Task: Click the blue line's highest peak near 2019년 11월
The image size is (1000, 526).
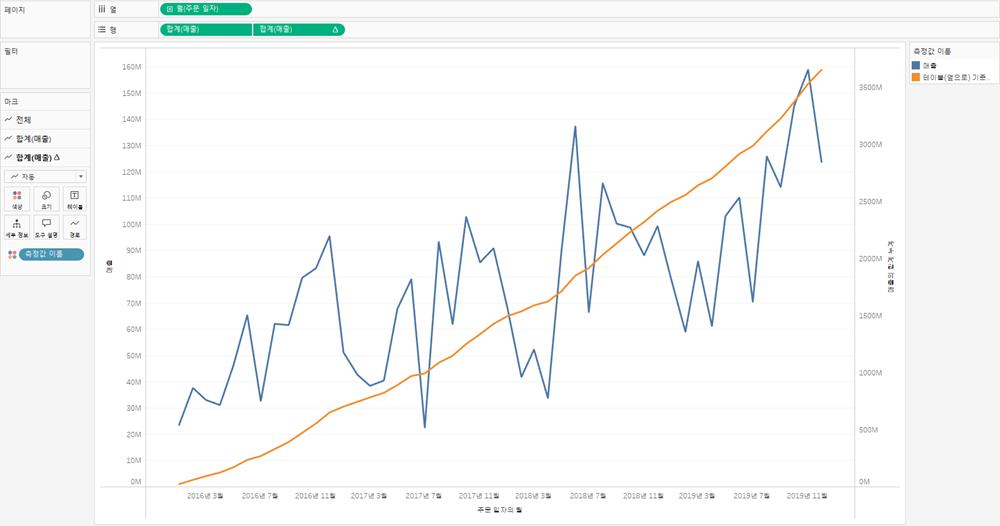Action: 808,70
